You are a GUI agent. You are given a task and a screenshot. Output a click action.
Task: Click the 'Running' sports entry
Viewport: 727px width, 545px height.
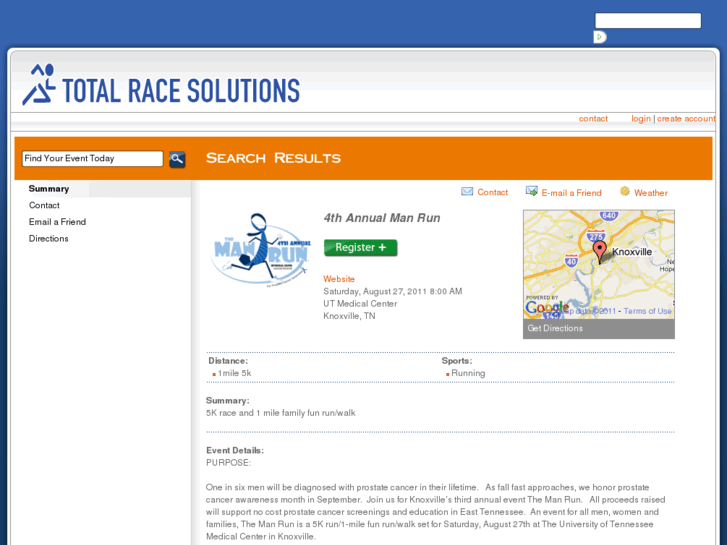click(x=468, y=373)
